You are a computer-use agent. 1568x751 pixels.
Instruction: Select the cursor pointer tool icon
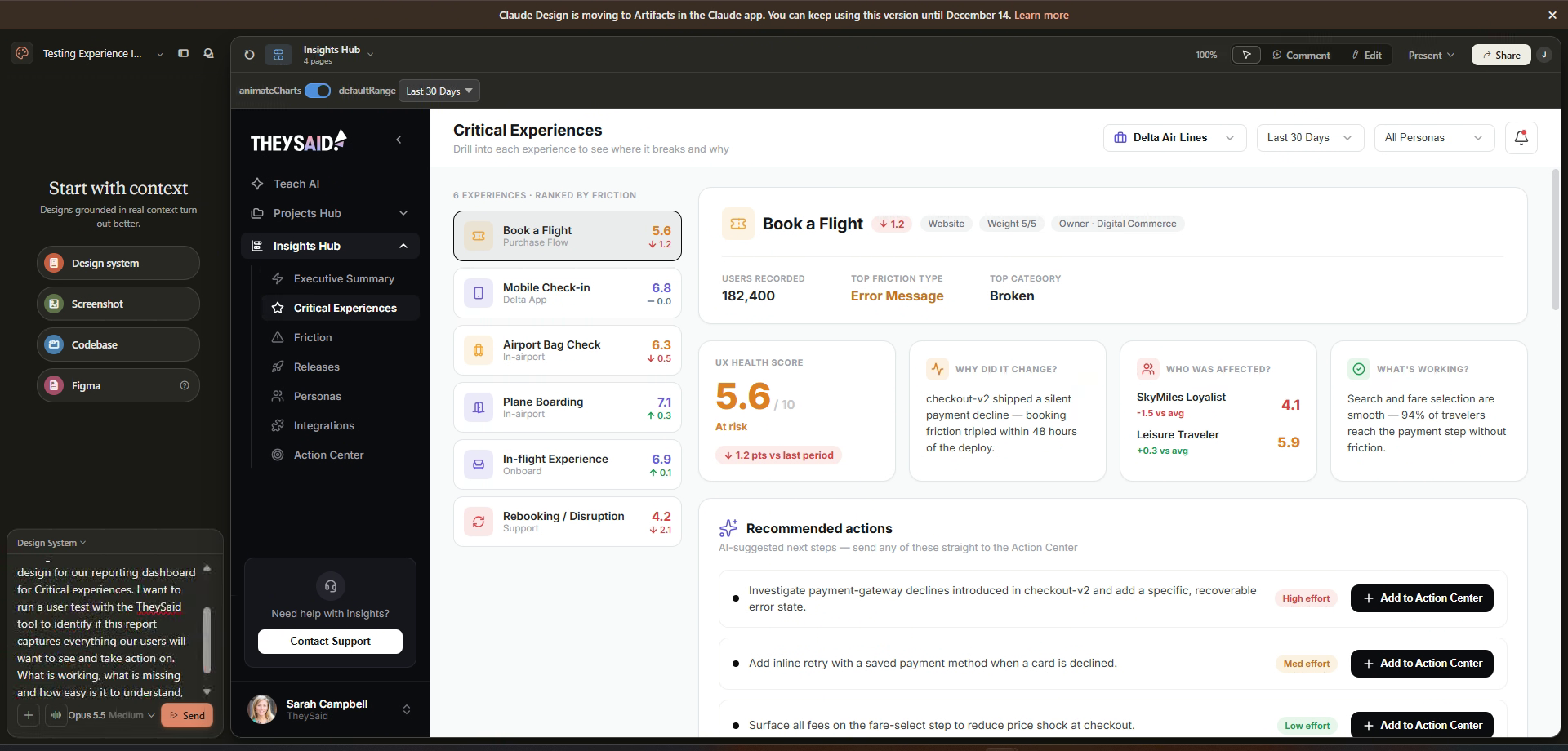pos(1246,55)
